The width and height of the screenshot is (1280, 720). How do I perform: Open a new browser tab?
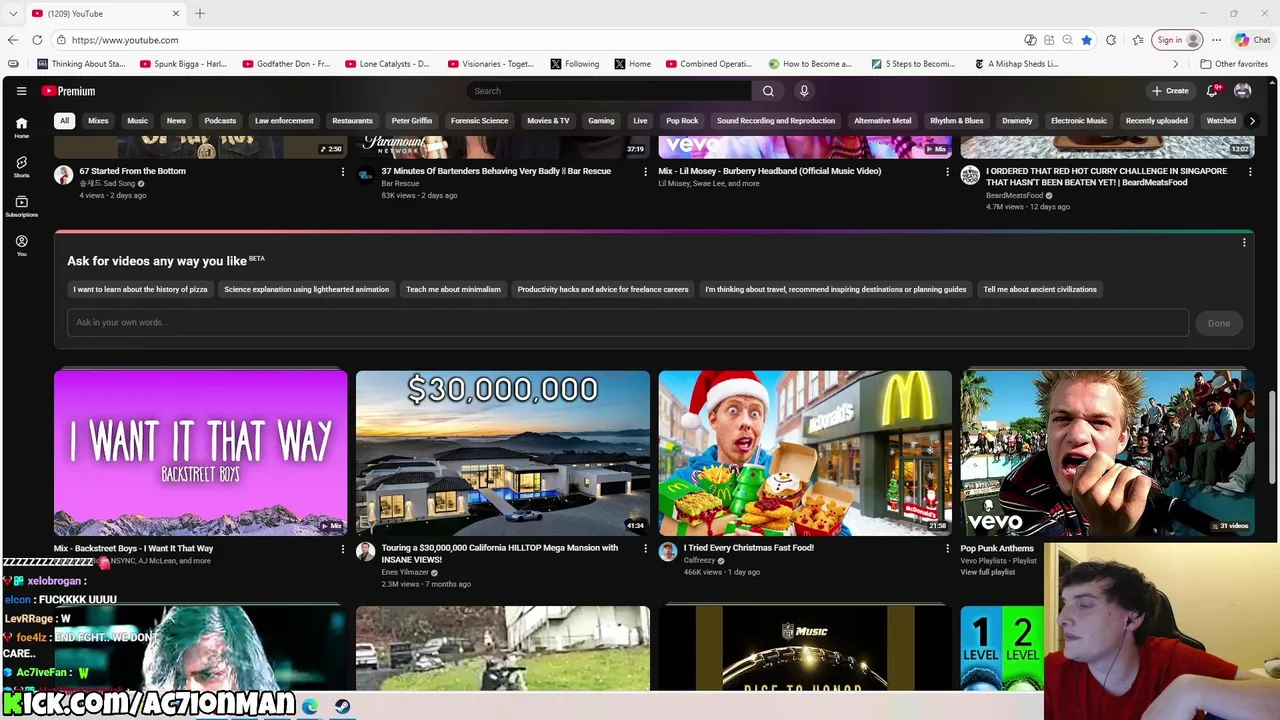[x=200, y=13]
